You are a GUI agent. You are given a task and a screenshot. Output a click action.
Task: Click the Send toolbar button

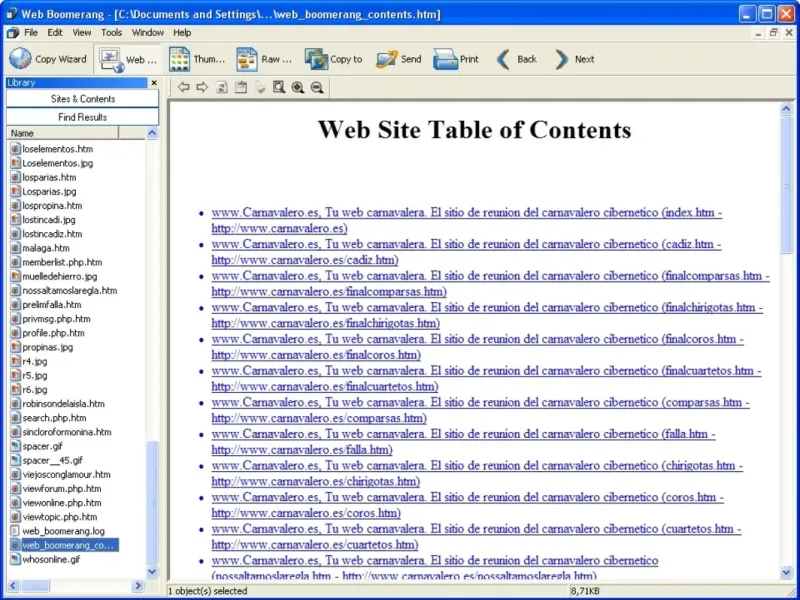[399, 59]
